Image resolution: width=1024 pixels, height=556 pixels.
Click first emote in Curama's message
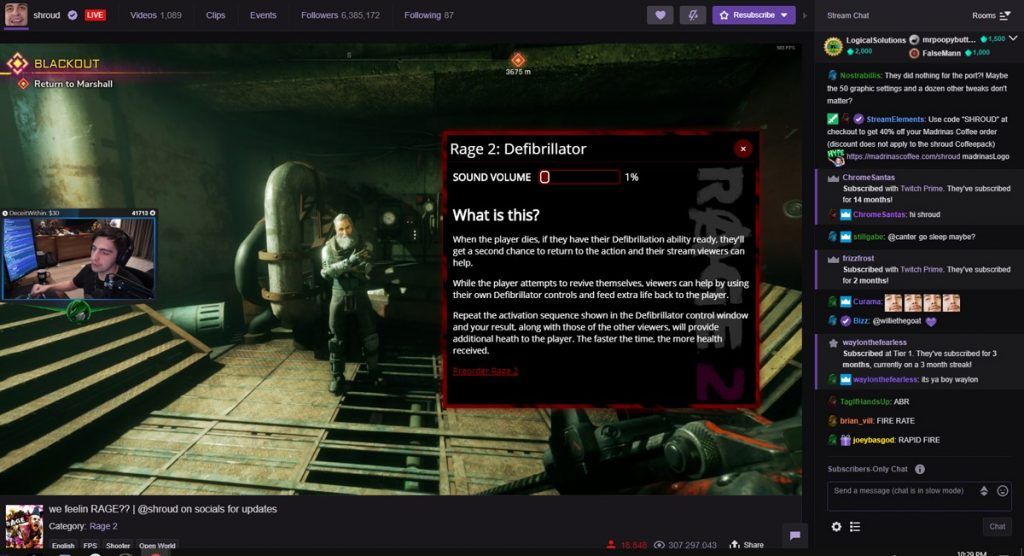[x=893, y=303]
